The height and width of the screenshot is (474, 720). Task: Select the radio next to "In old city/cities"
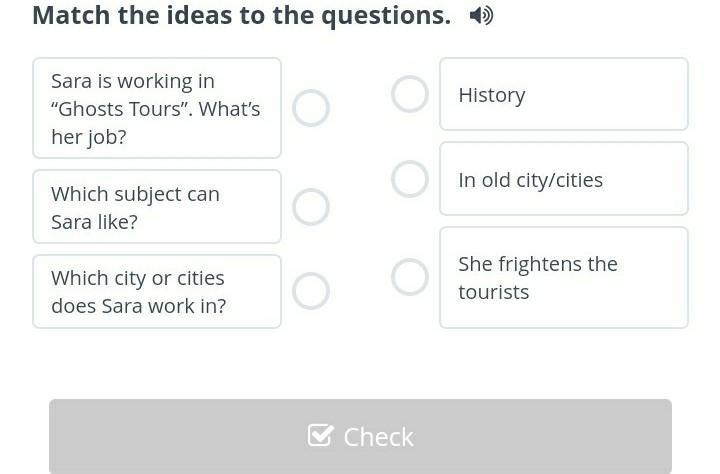coord(409,179)
